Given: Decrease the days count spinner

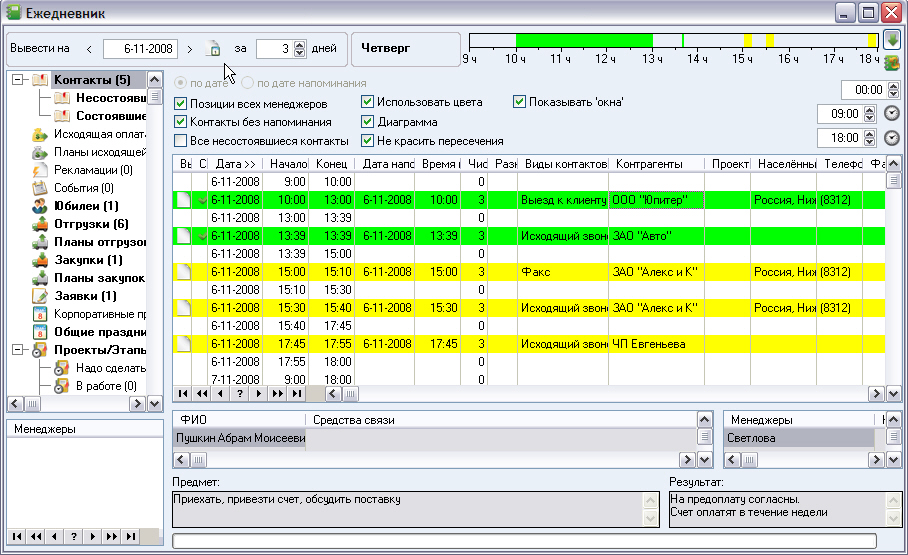Looking at the screenshot, I should click(299, 53).
